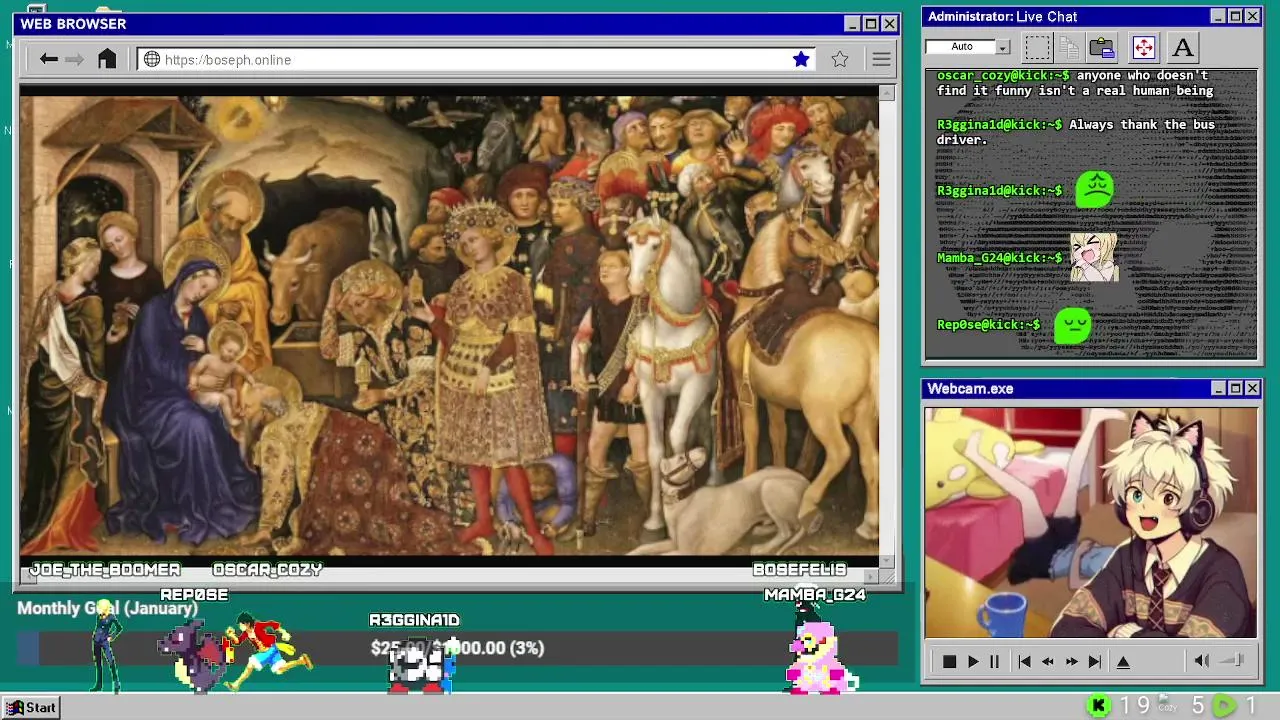Click the boseph.online address field
The image size is (1280, 720).
[x=475, y=59]
